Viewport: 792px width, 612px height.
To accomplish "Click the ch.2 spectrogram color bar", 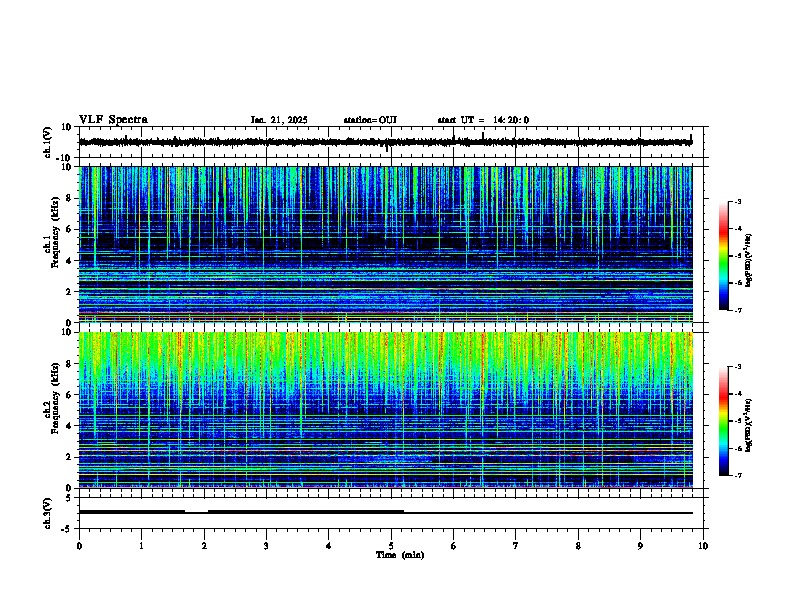I will click(724, 421).
